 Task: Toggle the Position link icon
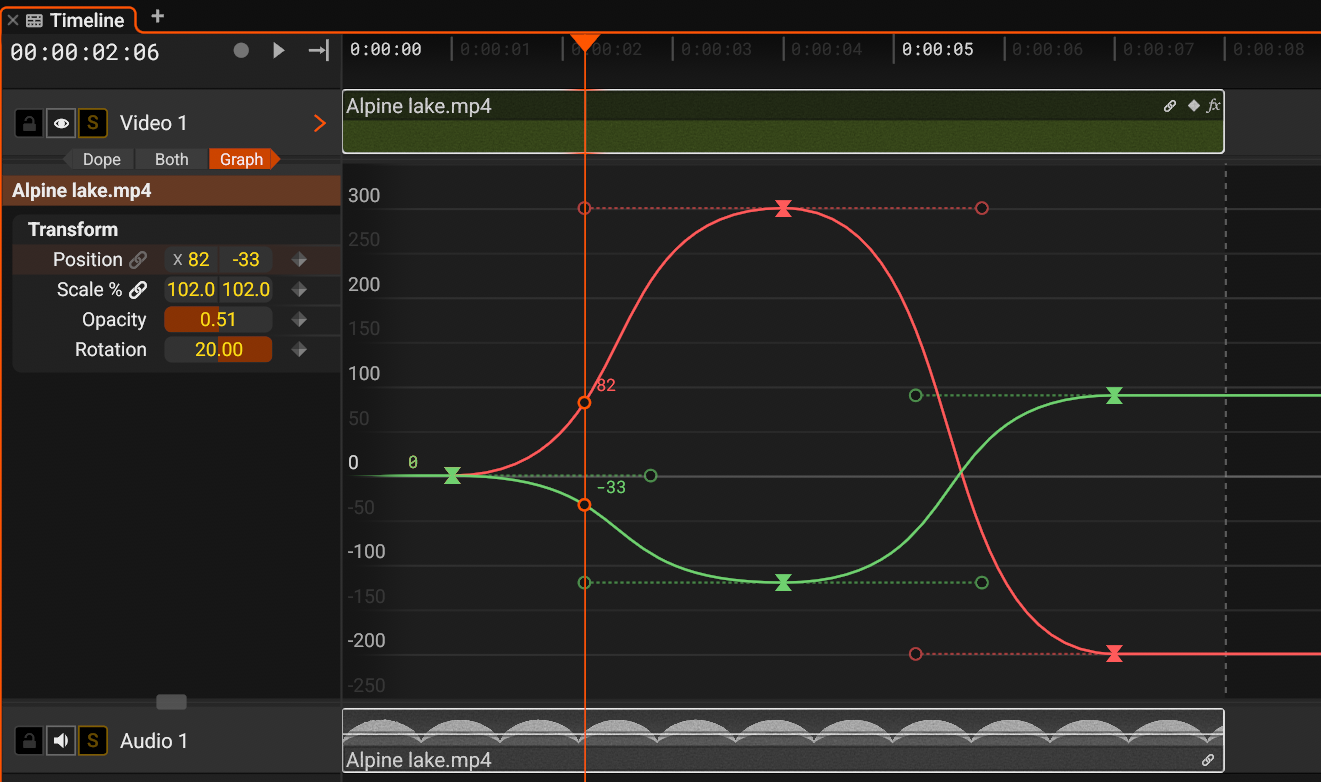pyautogui.click(x=138, y=260)
